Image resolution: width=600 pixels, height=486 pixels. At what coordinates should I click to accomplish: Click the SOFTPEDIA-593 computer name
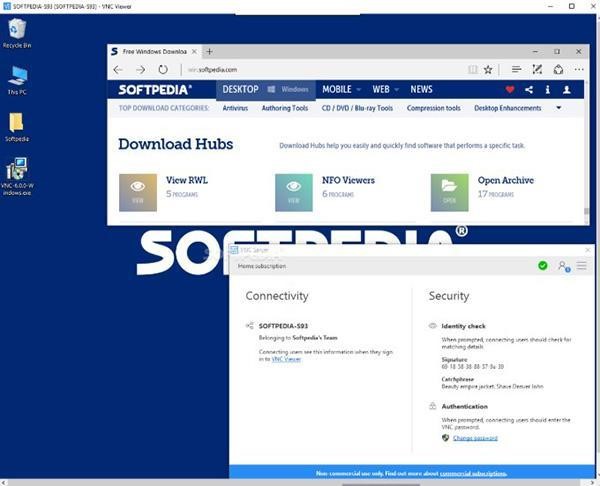tap(283, 326)
